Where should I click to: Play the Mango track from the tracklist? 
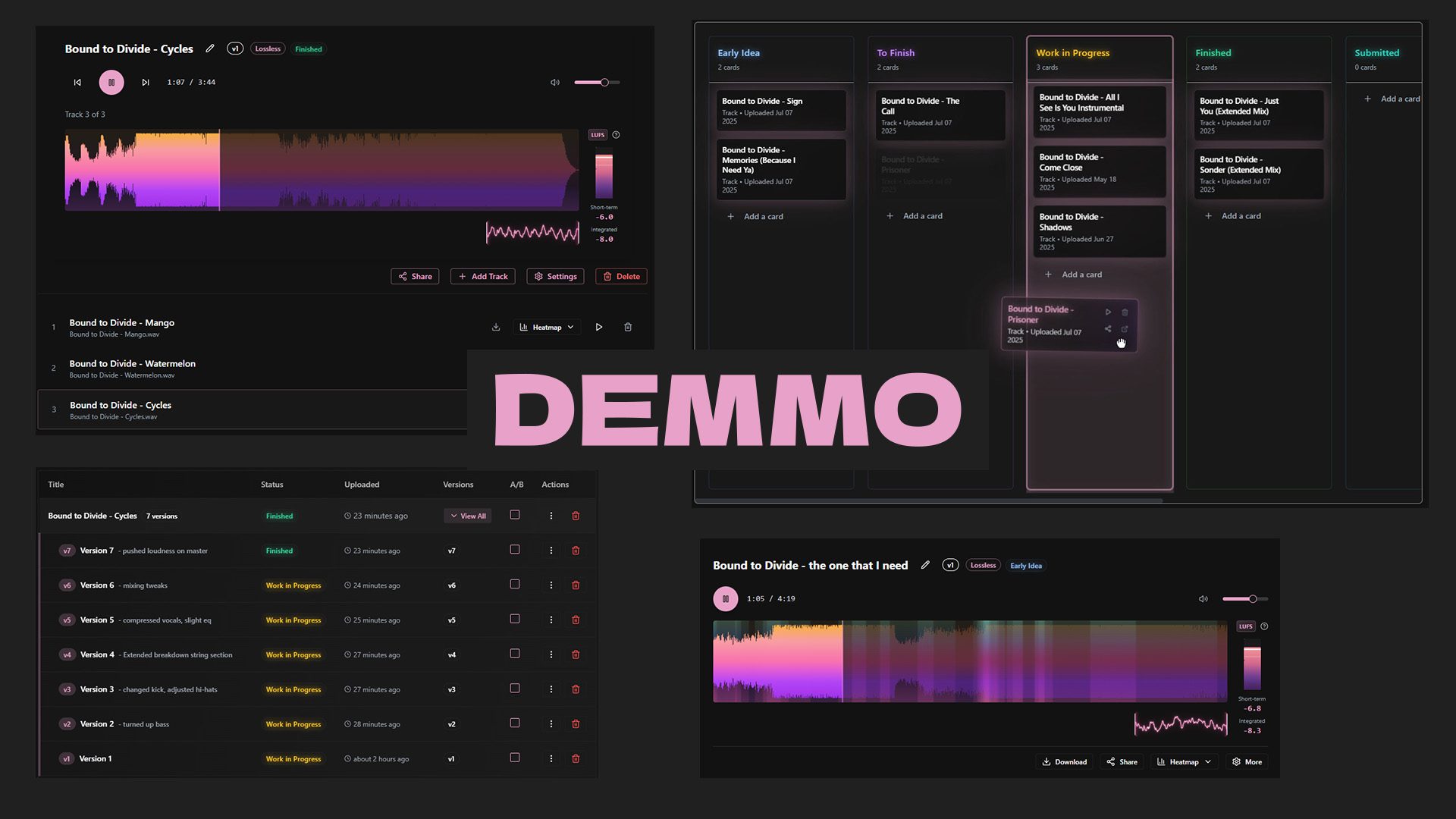[599, 327]
